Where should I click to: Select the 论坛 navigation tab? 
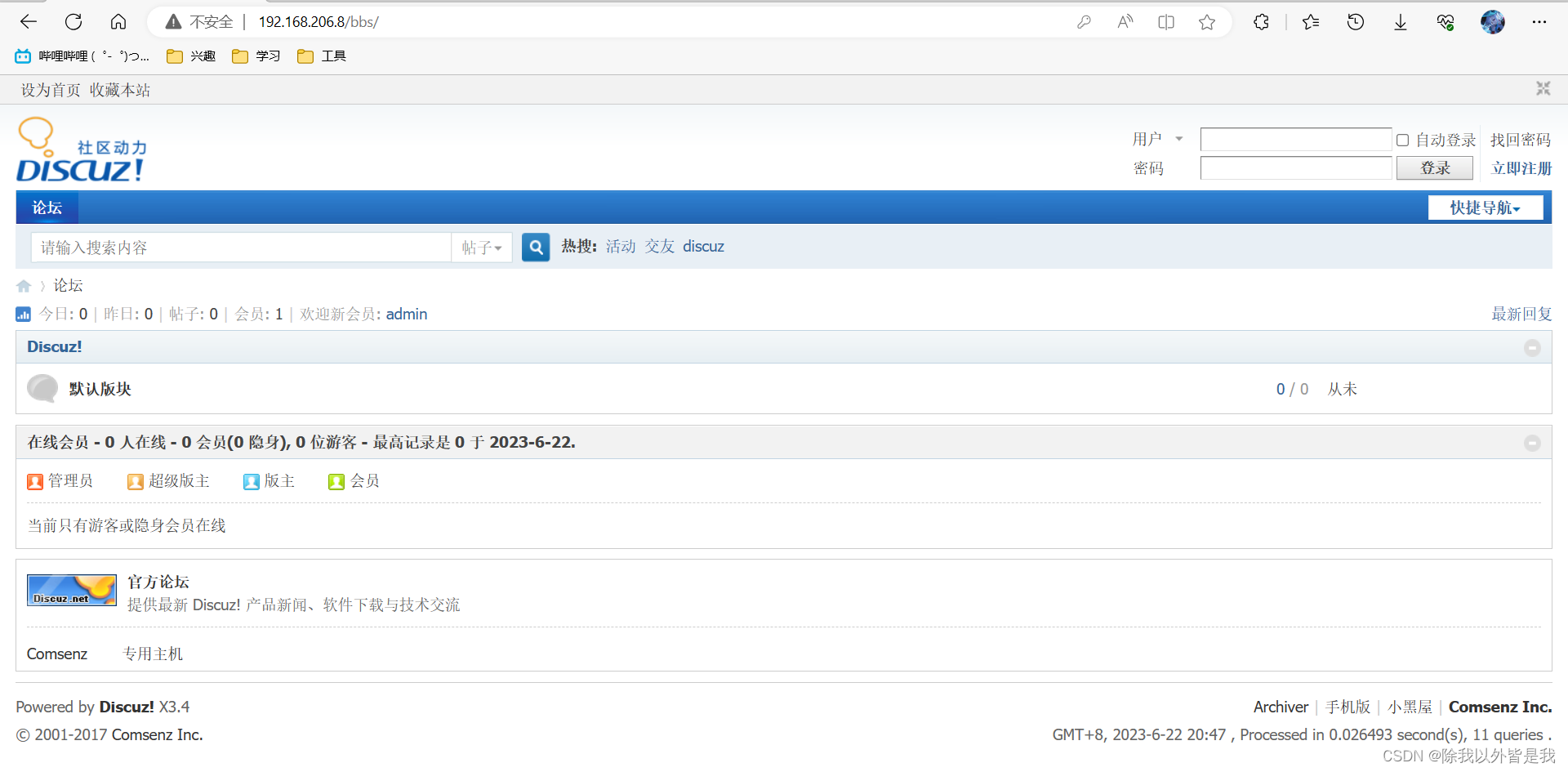pyautogui.click(x=47, y=208)
